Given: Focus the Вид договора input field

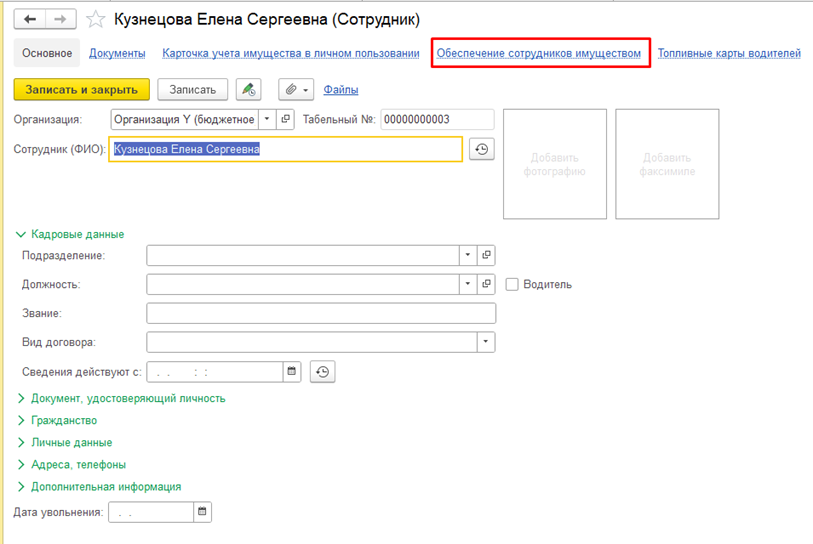Looking at the screenshot, I should 312,342.
